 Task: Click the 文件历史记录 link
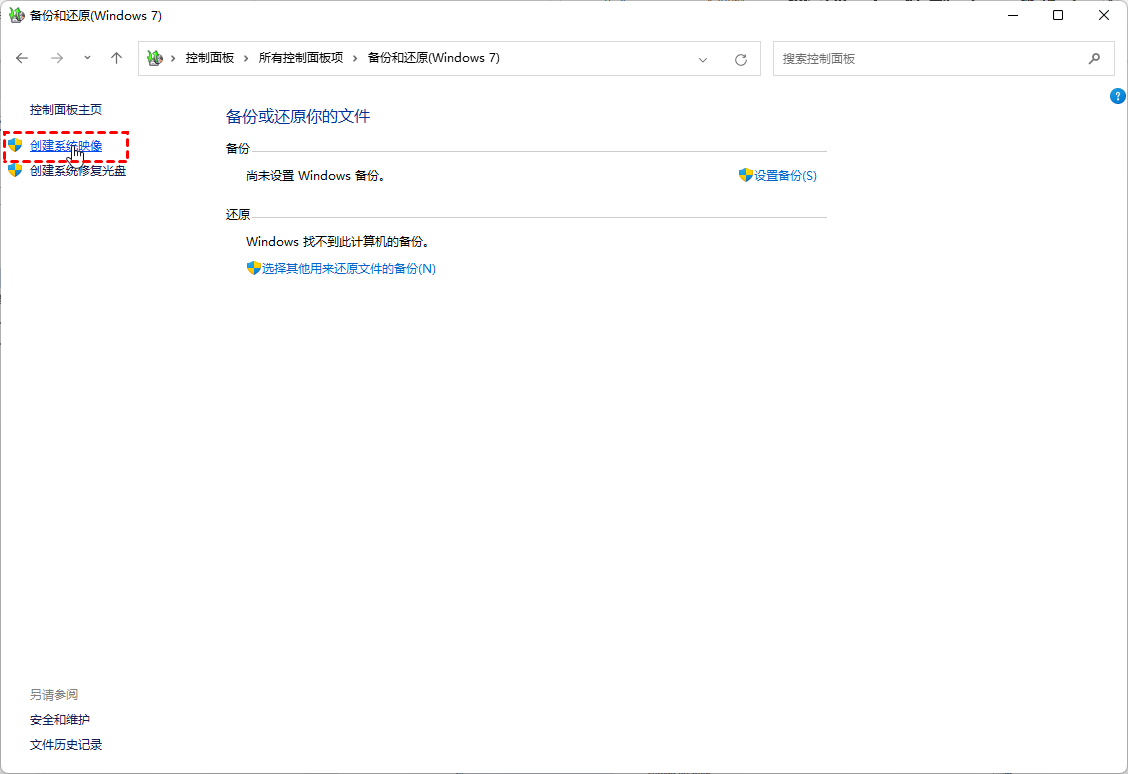(x=66, y=744)
